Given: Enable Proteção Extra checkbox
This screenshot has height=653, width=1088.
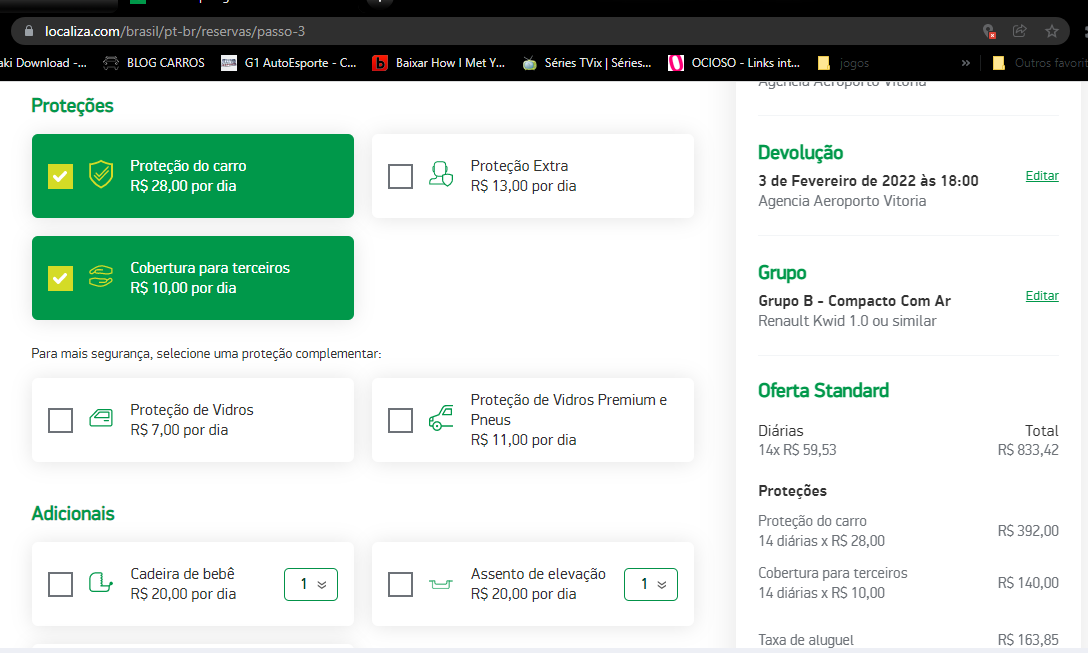Looking at the screenshot, I should 400,176.
